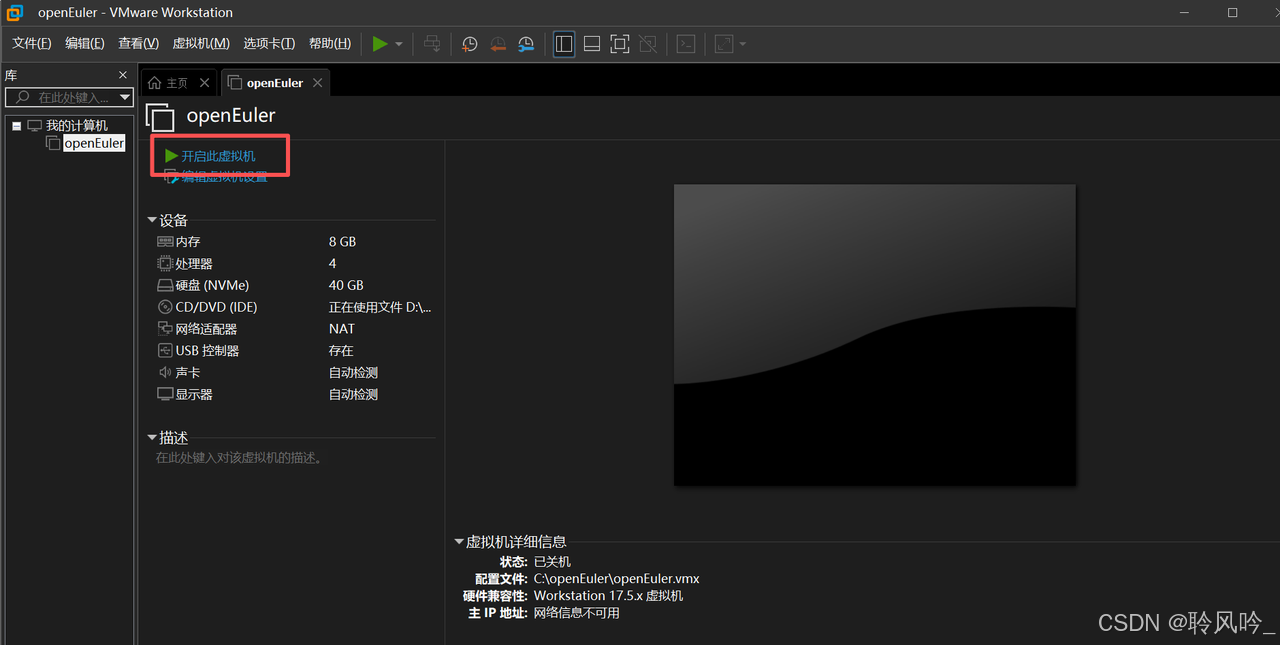This screenshot has width=1280, height=645.
Task: Click the 网络信息不可用 IP text
Action: click(577, 613)
